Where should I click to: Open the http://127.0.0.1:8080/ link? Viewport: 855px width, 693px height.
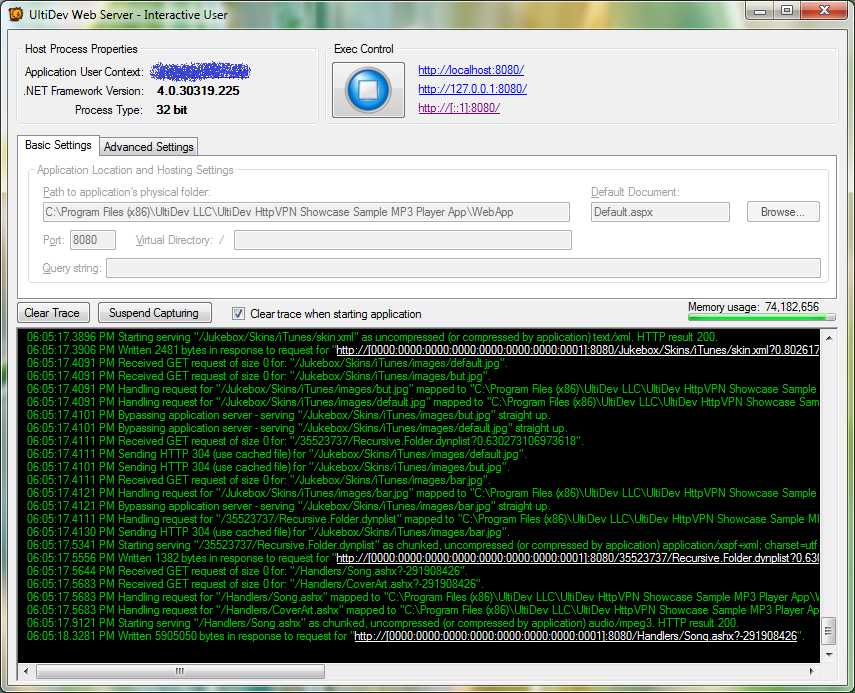pyautogui.click(x=472, y=89)
